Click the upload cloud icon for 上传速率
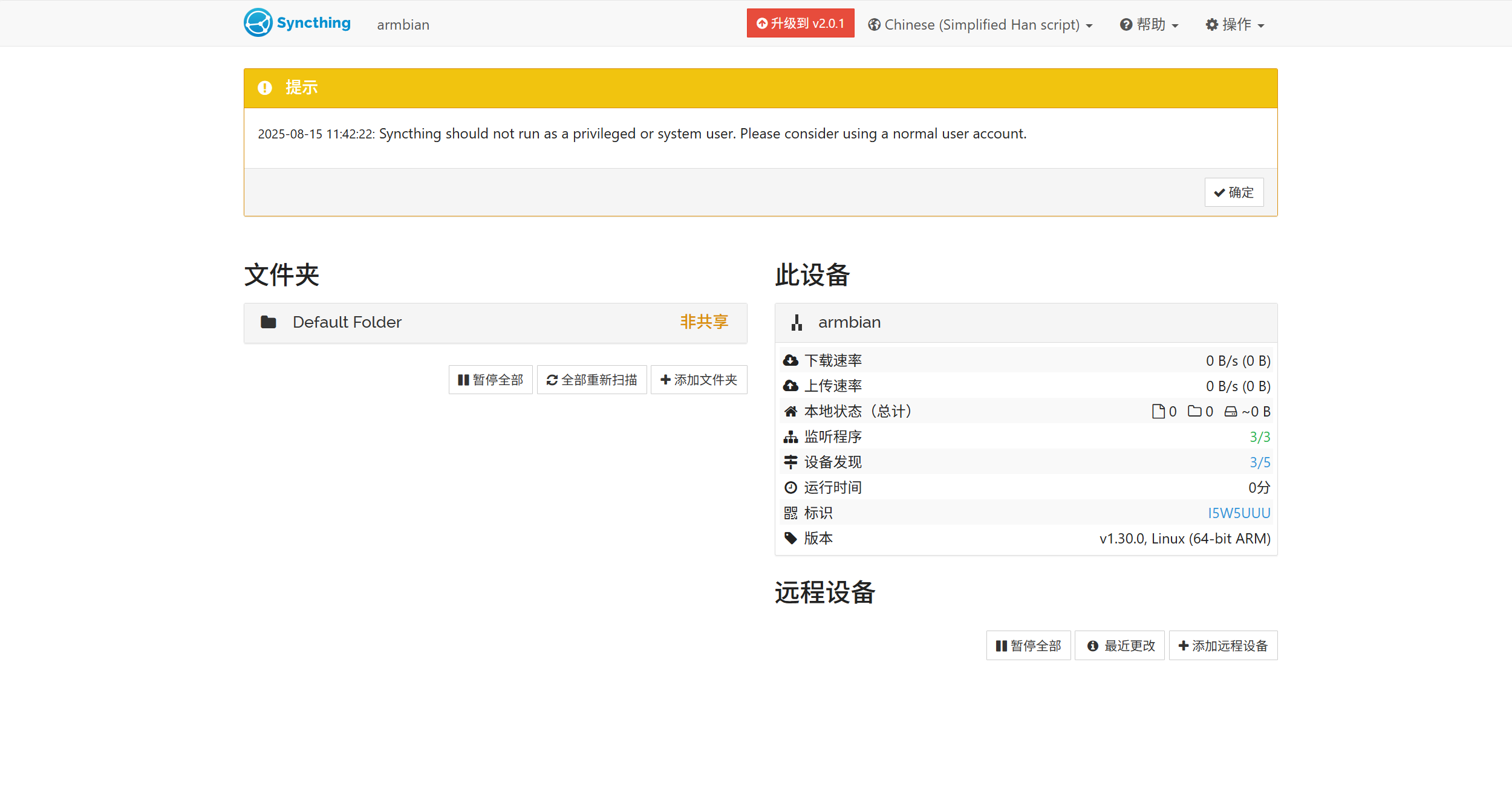Image resolution: width=1512 pixels, height=798 pixels. pyautogui.click(x=790, y=386)
